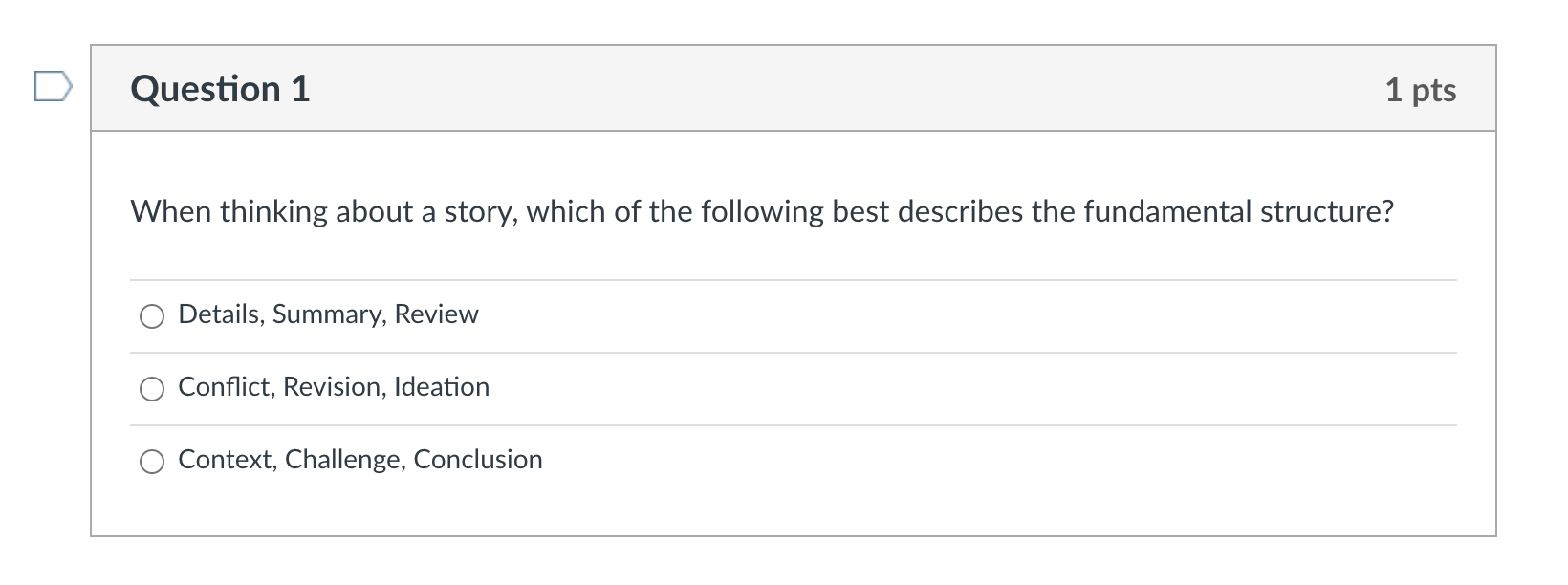
Task: Select the 'Conflict, Revision, Ideation' radio button
Action: (x=151, y=388)
